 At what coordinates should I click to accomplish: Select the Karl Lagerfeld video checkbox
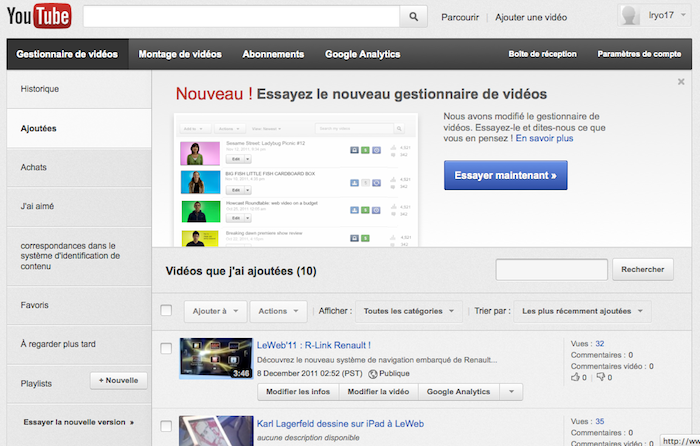tap(166, 423)
